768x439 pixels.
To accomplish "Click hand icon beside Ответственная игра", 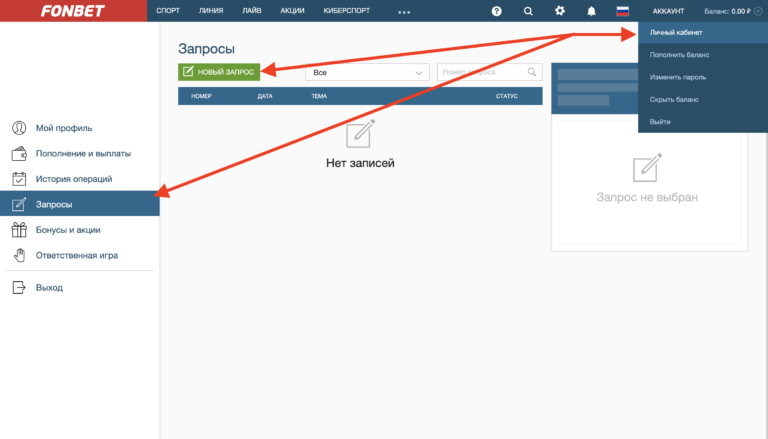I will click(19, 255).
